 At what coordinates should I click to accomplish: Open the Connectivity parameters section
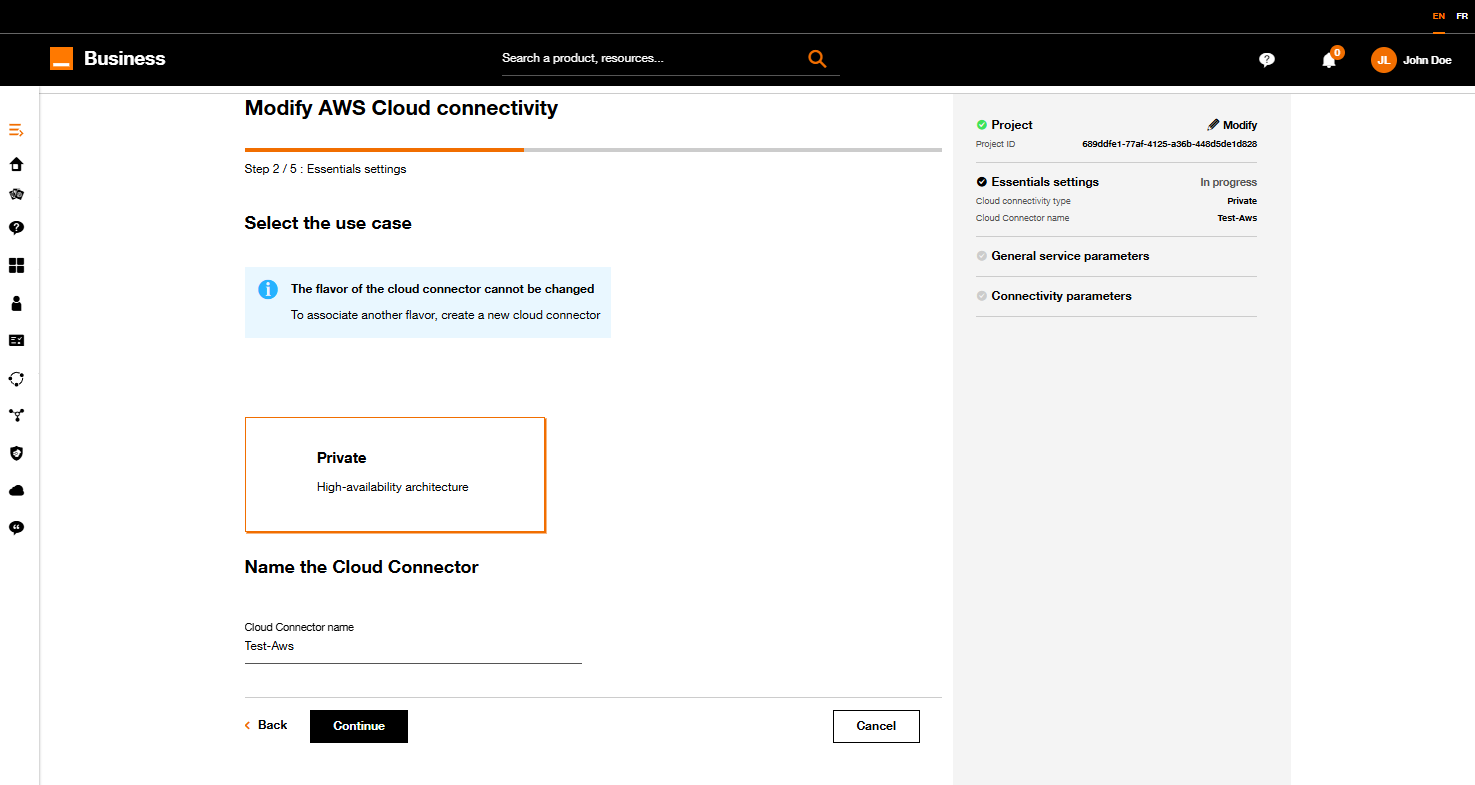click(x=1061, y=296)
